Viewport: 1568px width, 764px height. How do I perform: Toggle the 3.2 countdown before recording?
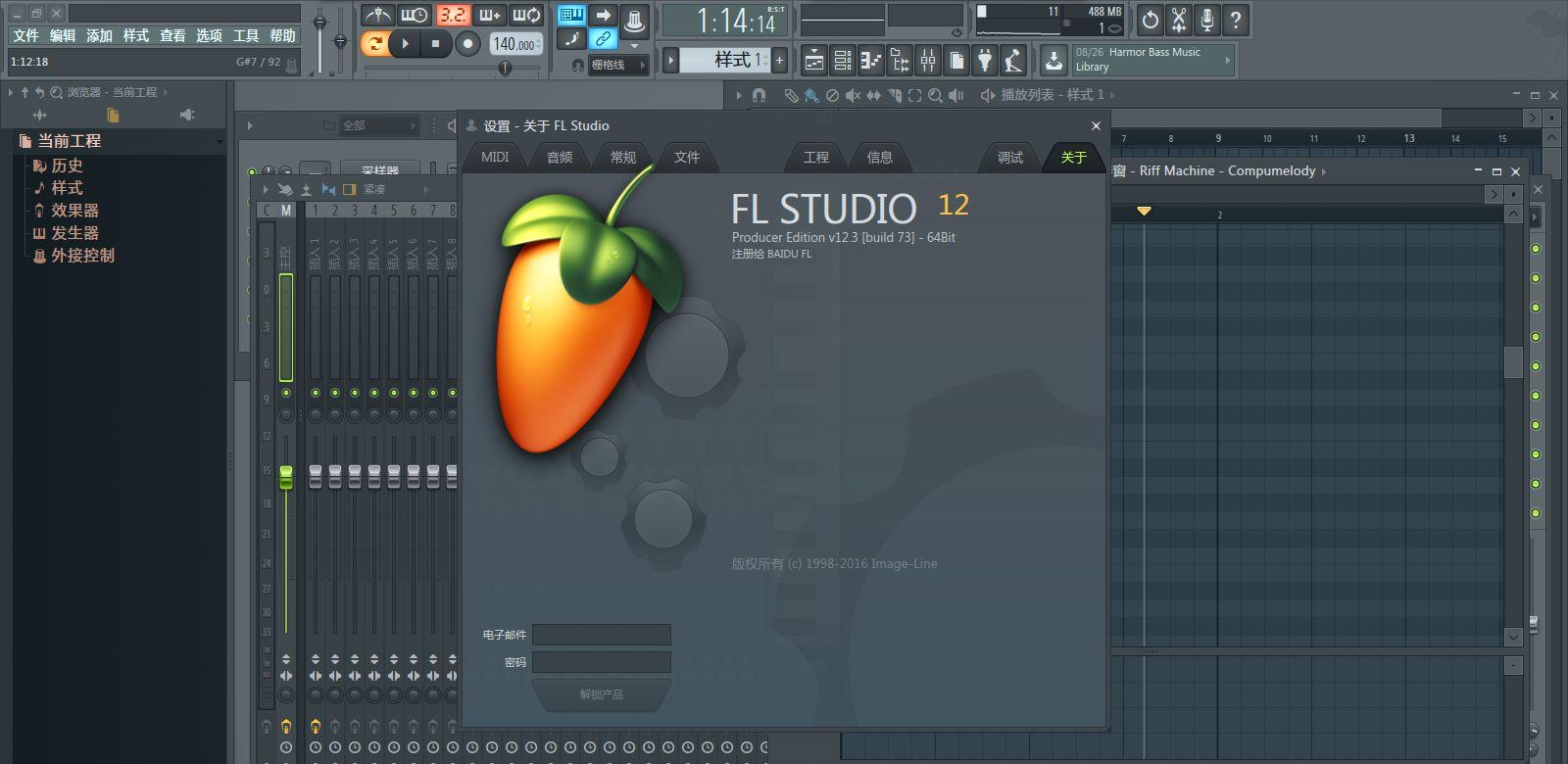click(452, 15)
